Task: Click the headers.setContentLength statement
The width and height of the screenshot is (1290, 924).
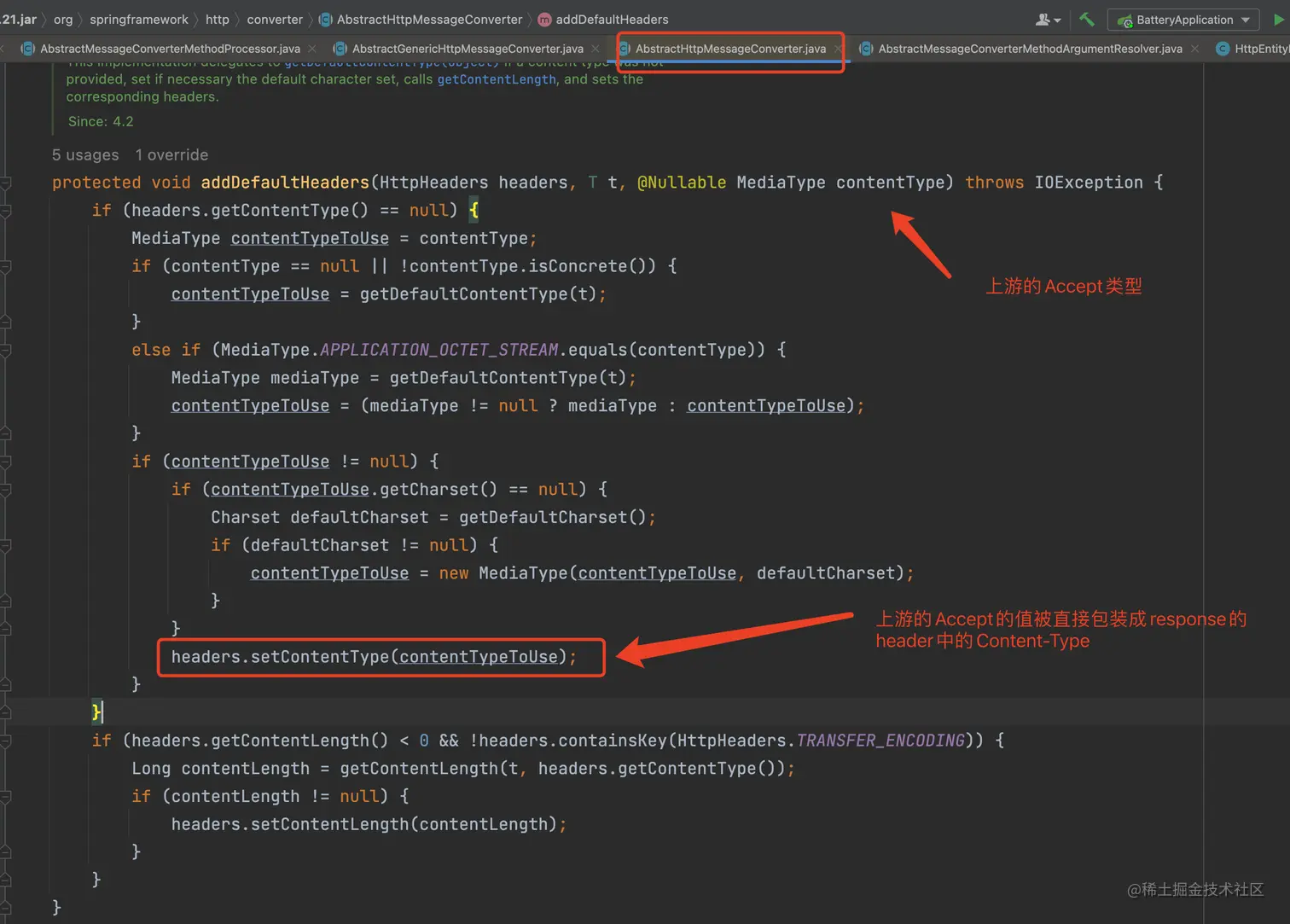Action: [x=369, y=824]
